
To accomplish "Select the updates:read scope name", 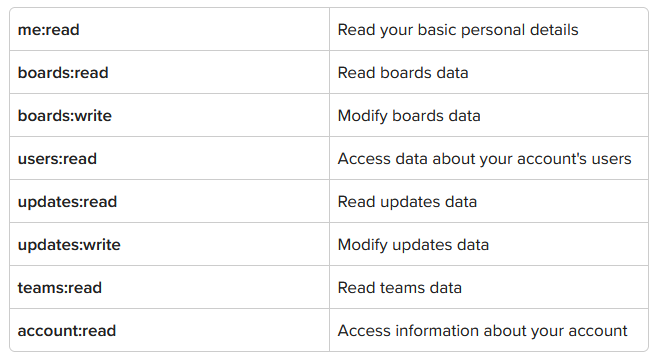I will tap(67, 202).
